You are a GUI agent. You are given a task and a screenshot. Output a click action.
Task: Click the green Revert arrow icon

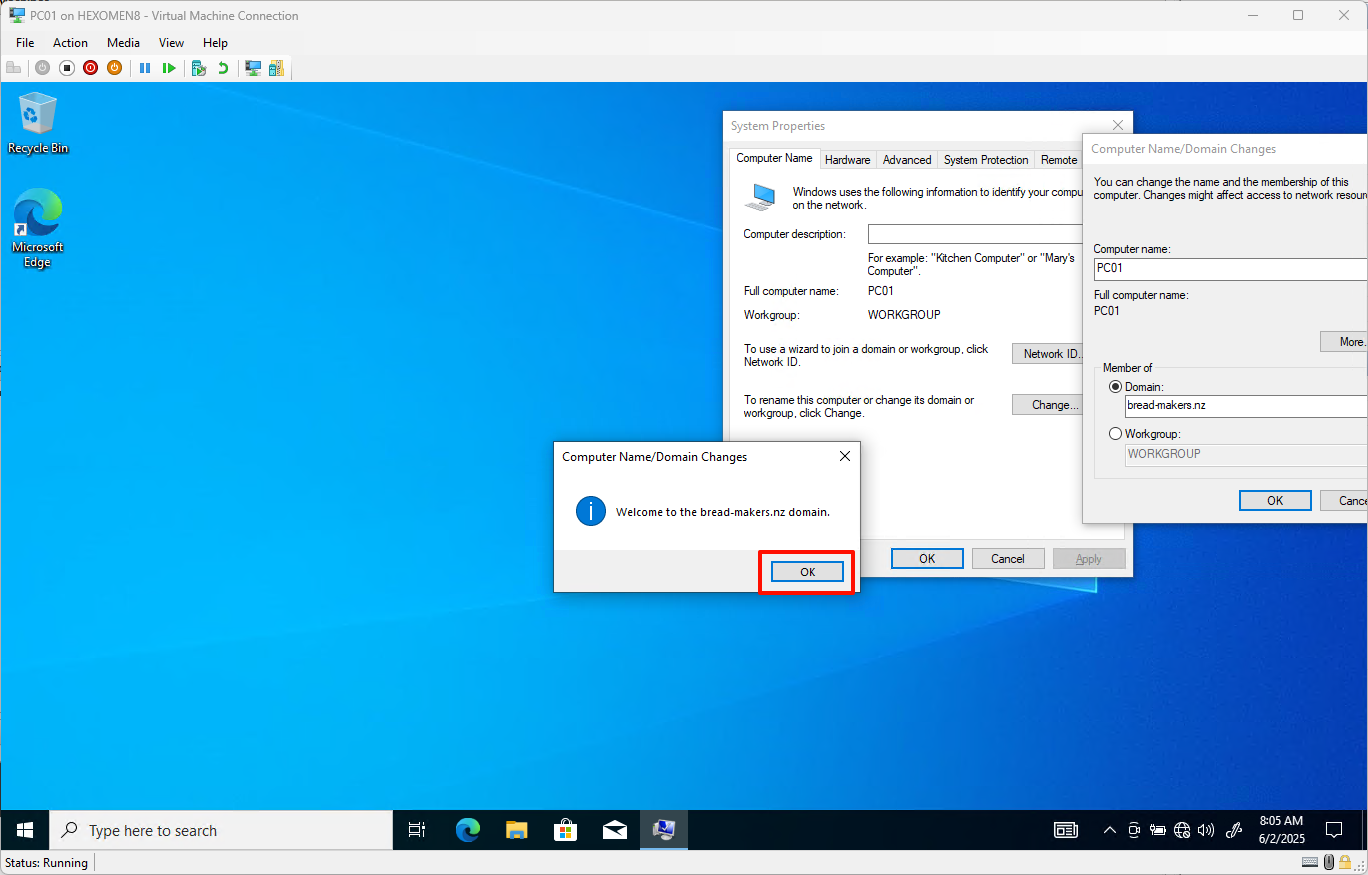coord(223,68)
